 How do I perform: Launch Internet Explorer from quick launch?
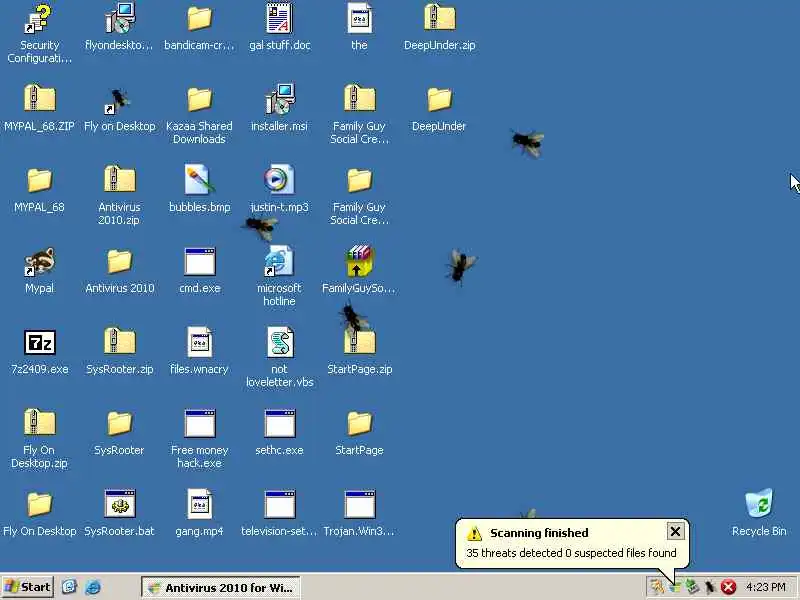[93, 587]
